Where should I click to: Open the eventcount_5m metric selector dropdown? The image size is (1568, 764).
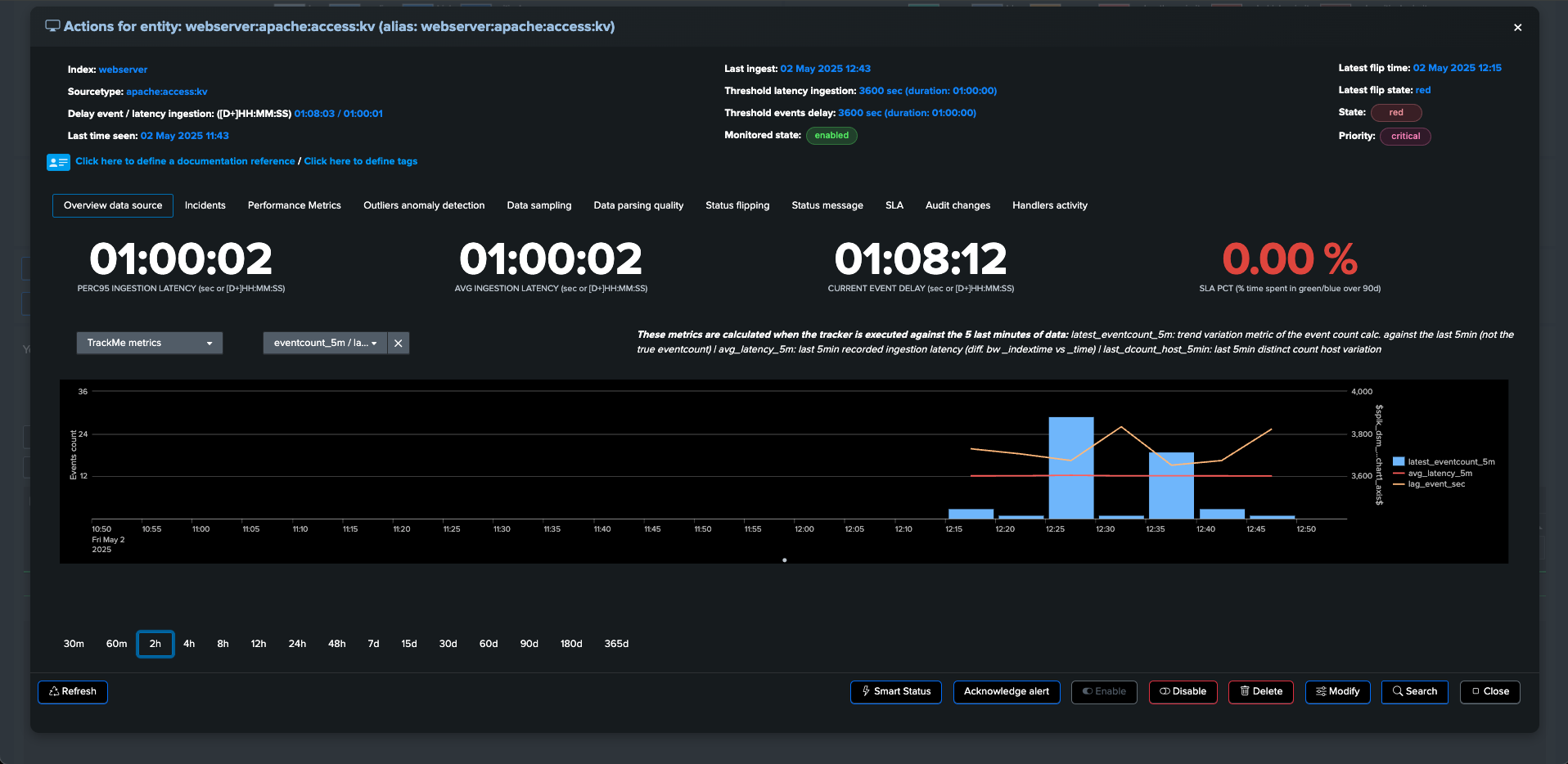[x=325, y=343]
